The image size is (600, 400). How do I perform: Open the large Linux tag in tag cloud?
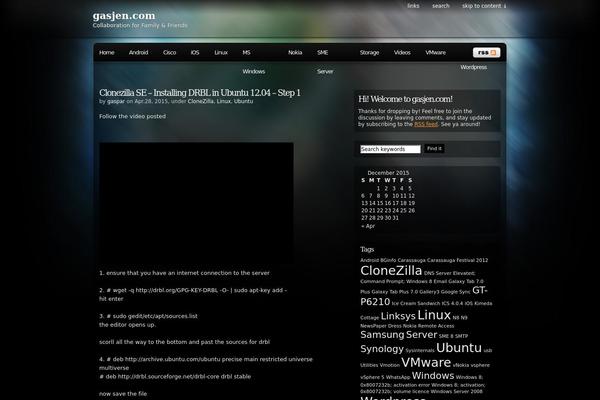434,315
